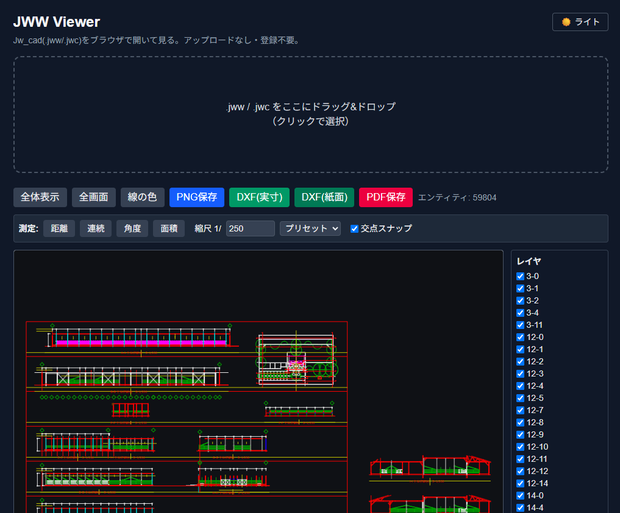The height and width of the screenshot is (513, 620).
Task: Toggle layer 12-4 checkbox
Action: [520, 386]
